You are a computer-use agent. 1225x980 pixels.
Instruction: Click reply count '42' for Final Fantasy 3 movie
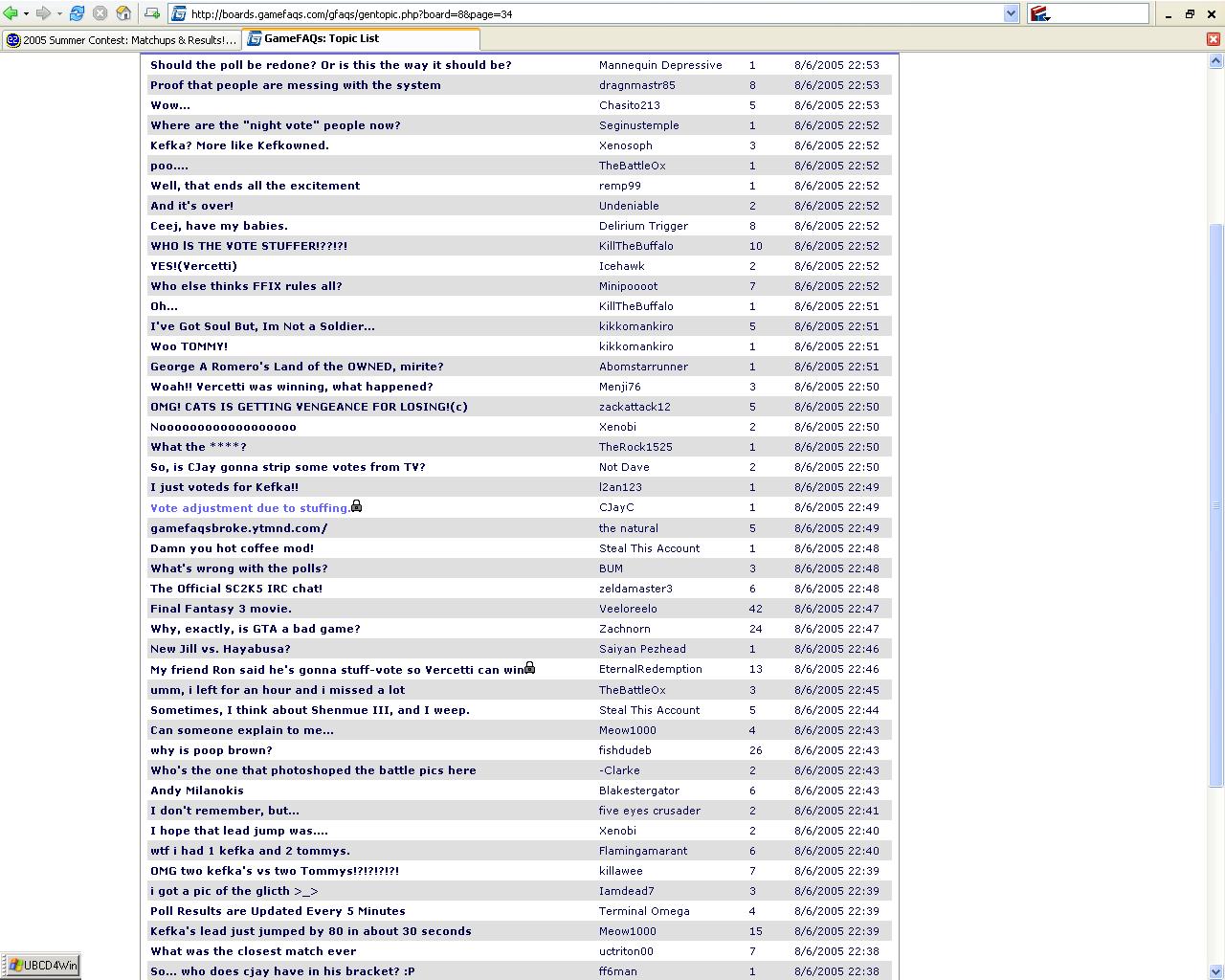[756, 609]
